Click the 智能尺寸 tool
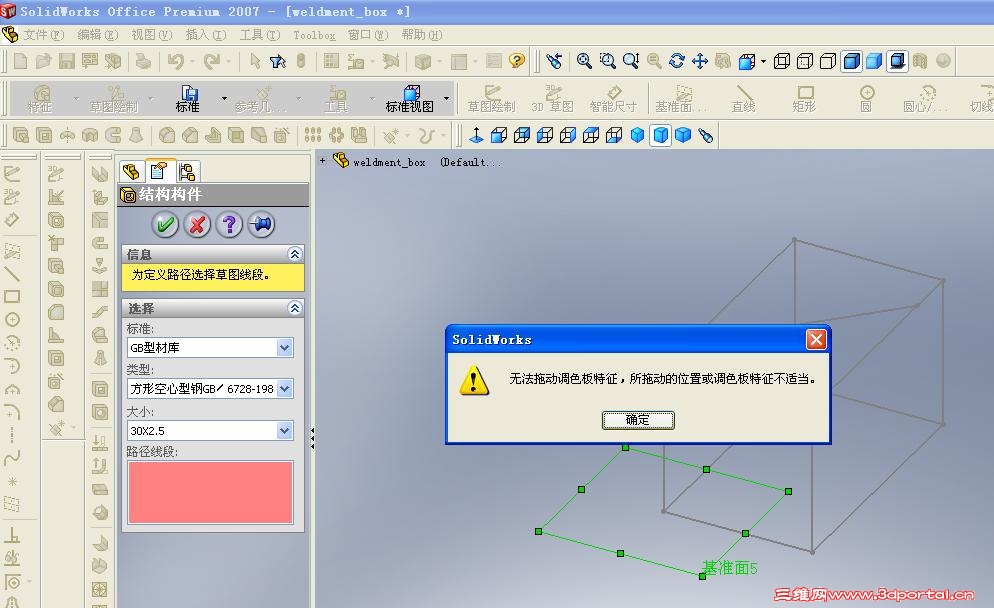This screenshot has width=994, height=608. (x=613, y=99)
